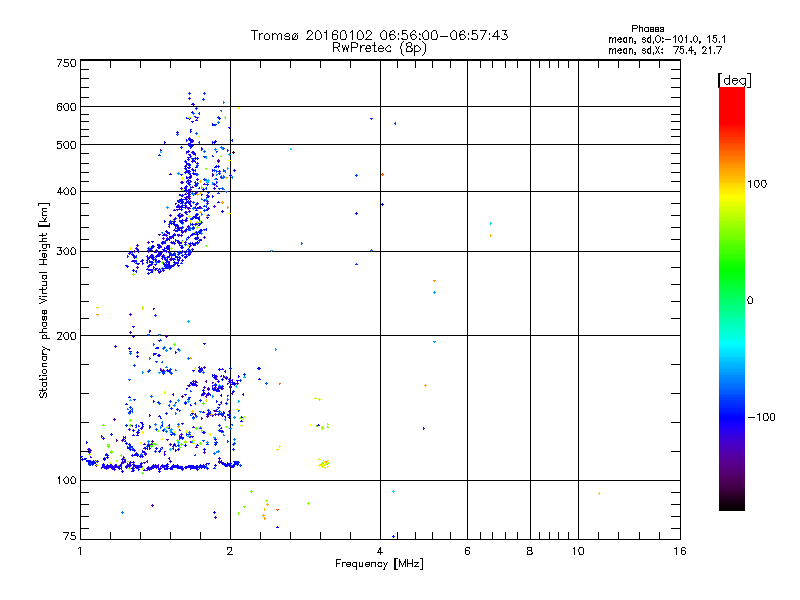Click the "RwPretec (8p)" subtitle
800x600 pixels.
point(379,48)
